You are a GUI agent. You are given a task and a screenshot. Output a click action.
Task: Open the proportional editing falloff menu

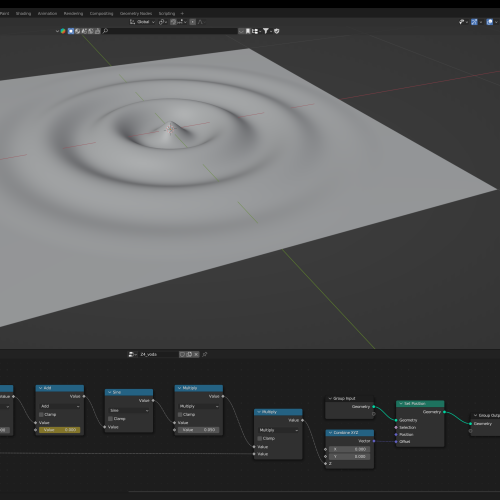click(x=201, y=22)
